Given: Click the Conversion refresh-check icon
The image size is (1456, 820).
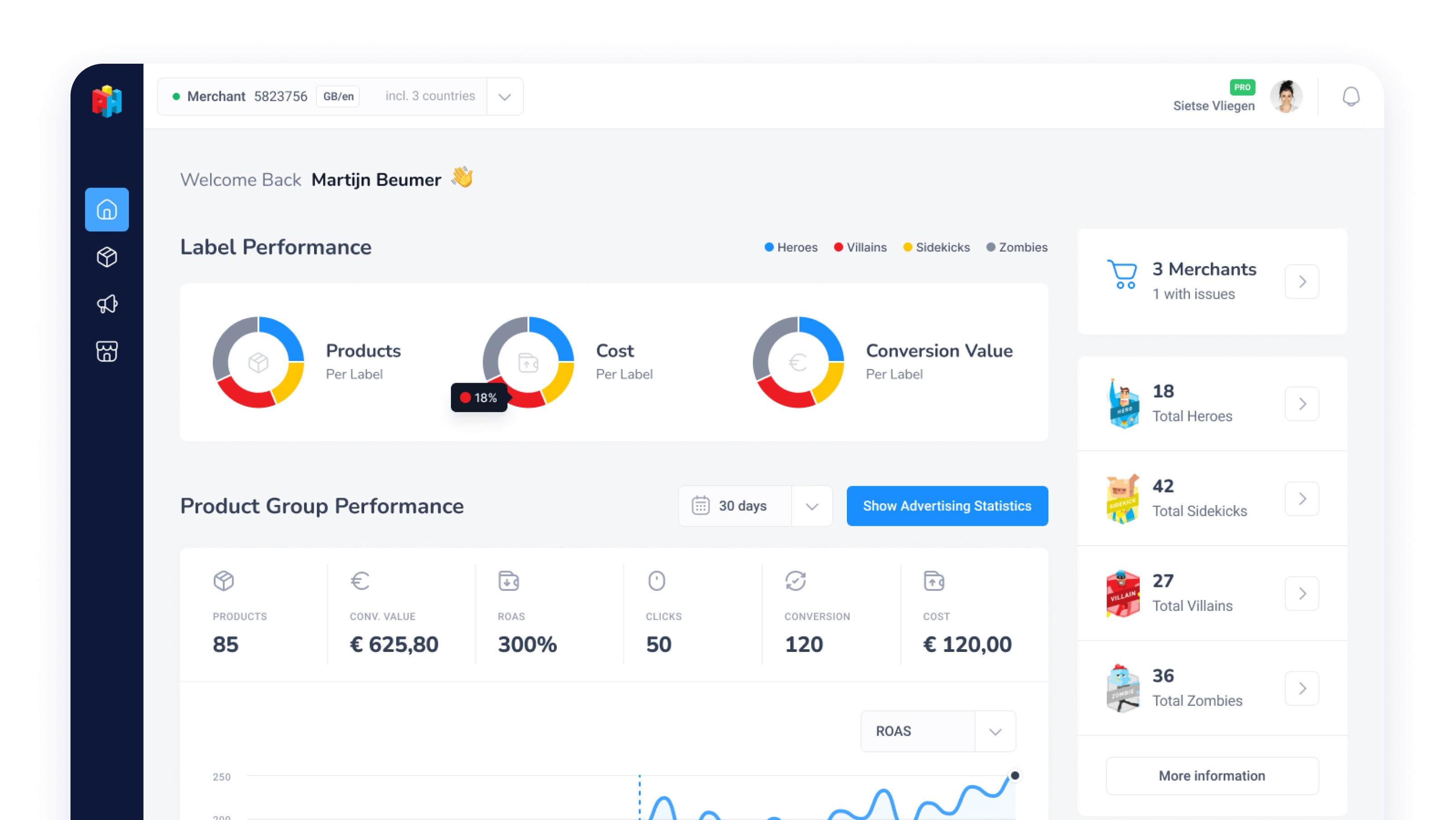Looking at the screenshot, I should pyautogui.click(x=795, y=581).
